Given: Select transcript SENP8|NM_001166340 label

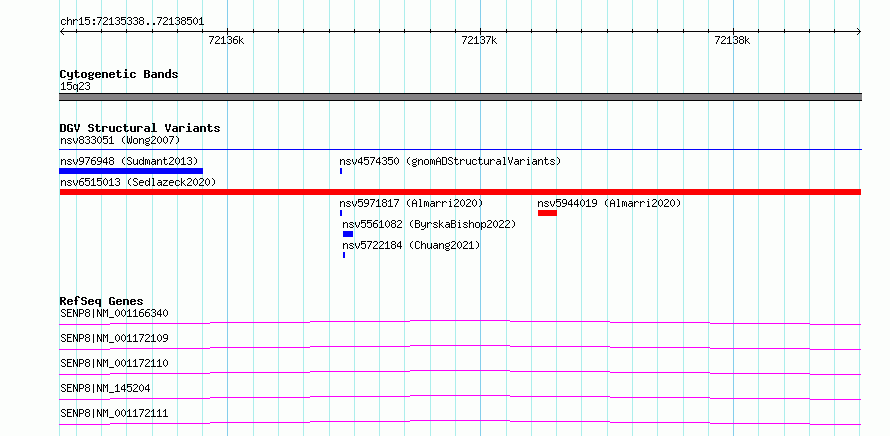Looking at the screenshot, I should click(x=114, y=313).
